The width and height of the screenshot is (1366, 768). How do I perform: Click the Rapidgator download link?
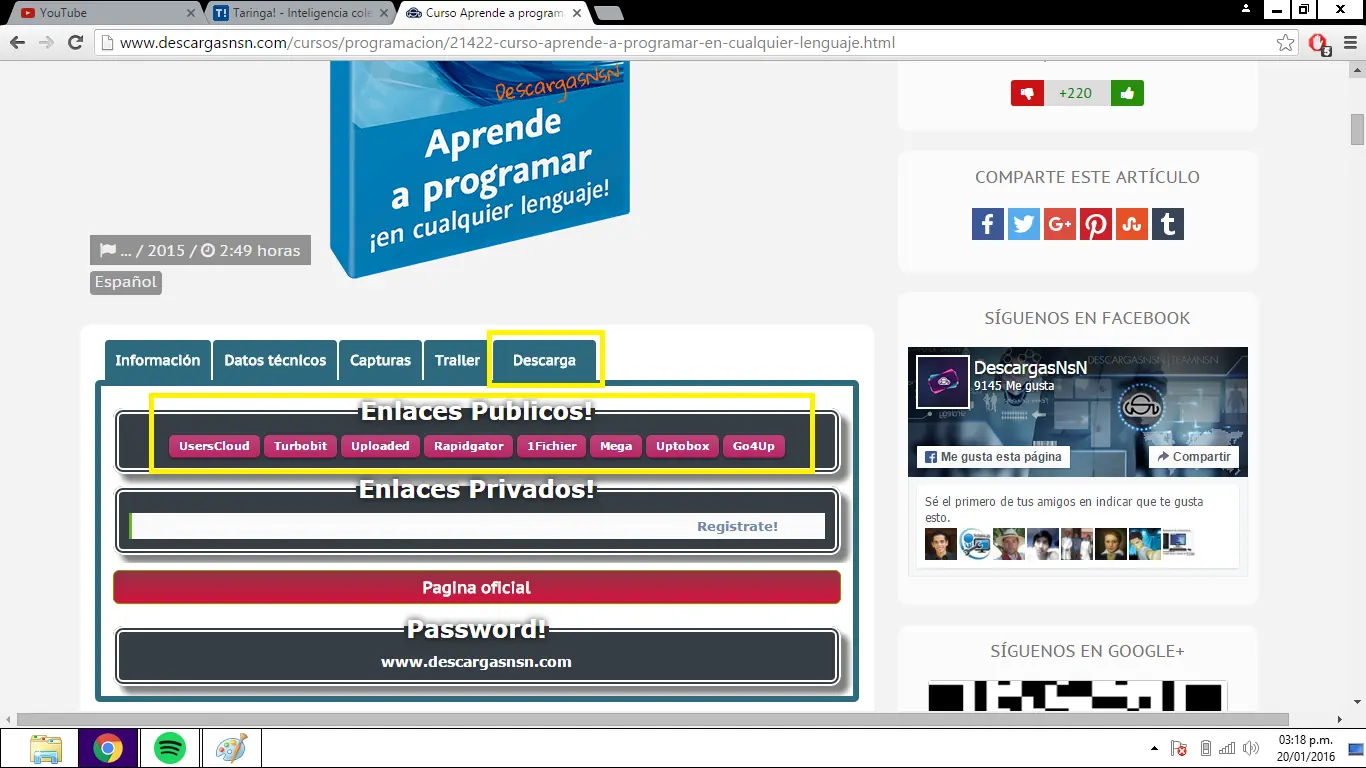[x=469, y=446]
